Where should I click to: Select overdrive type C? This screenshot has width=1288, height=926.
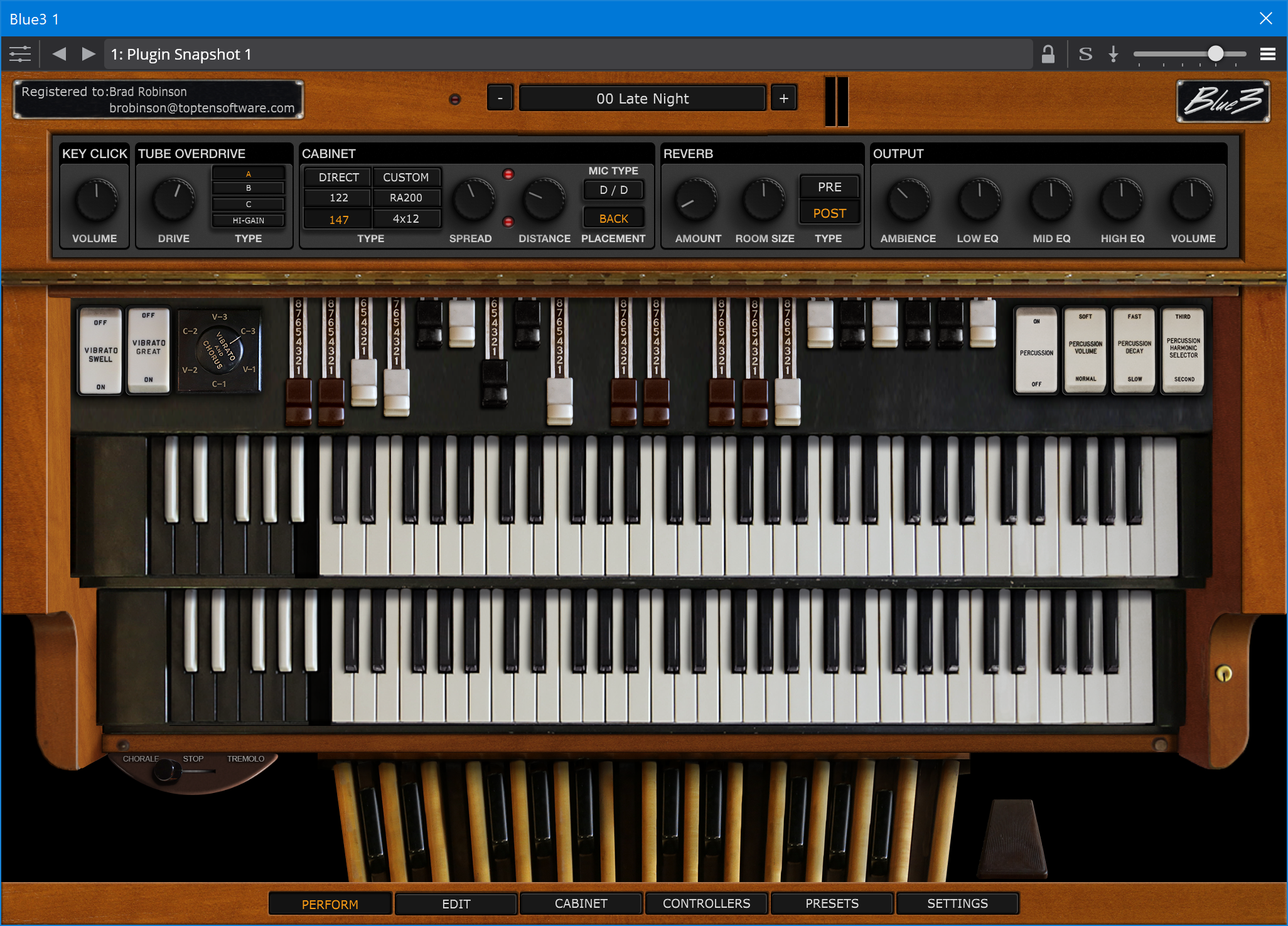pyautogui.click(x=249, y=204)
